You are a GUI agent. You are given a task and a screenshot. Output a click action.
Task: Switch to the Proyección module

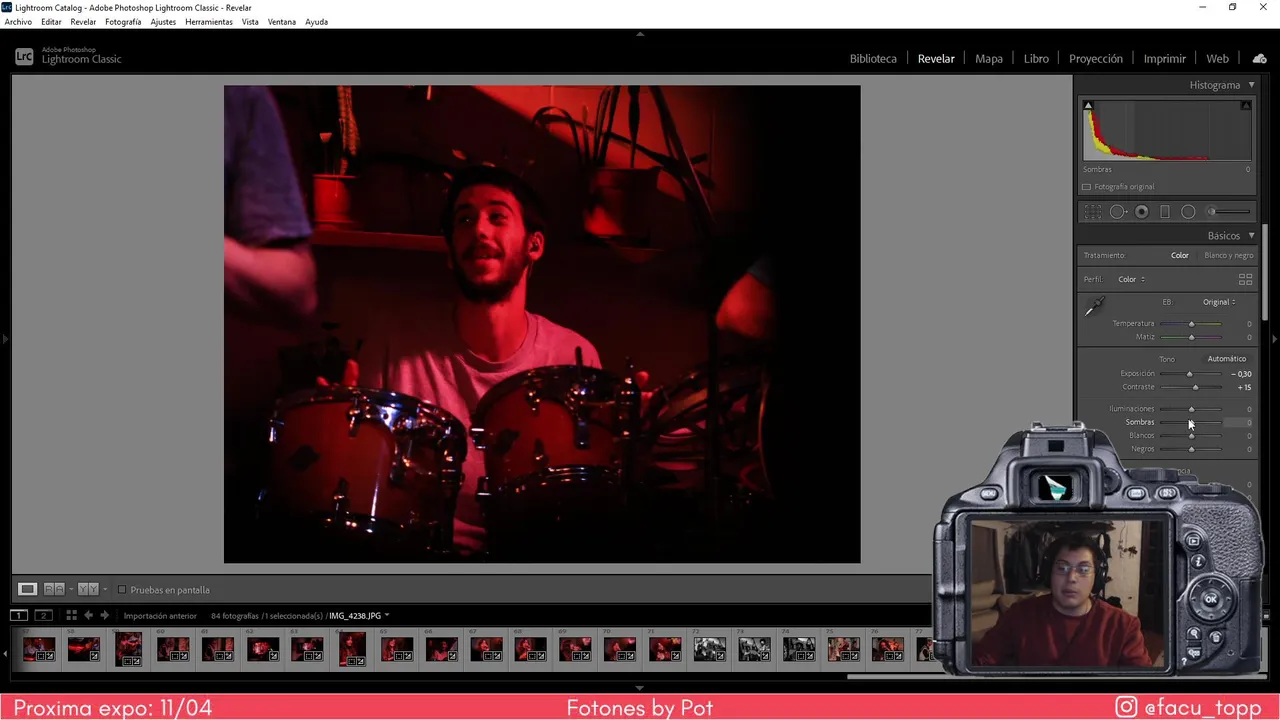pyautogui.click(x=1096, y=59)
